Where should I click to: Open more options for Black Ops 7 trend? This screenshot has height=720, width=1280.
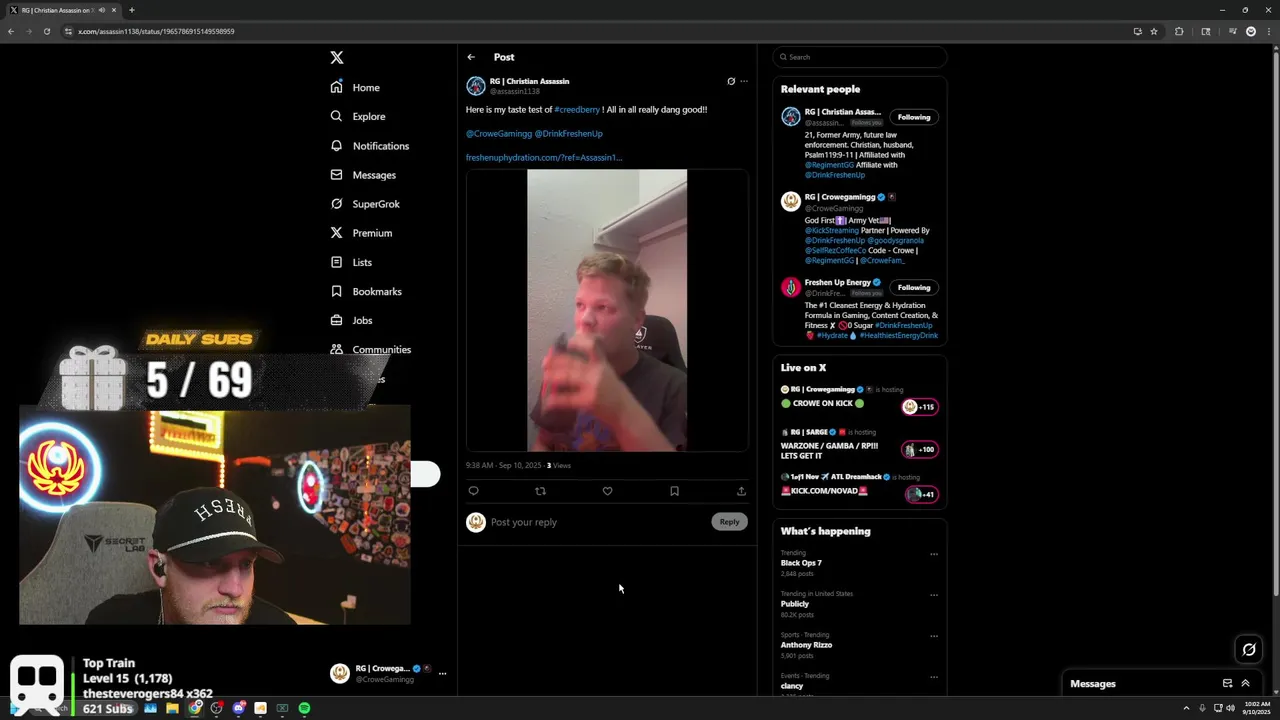click(934, 554)
